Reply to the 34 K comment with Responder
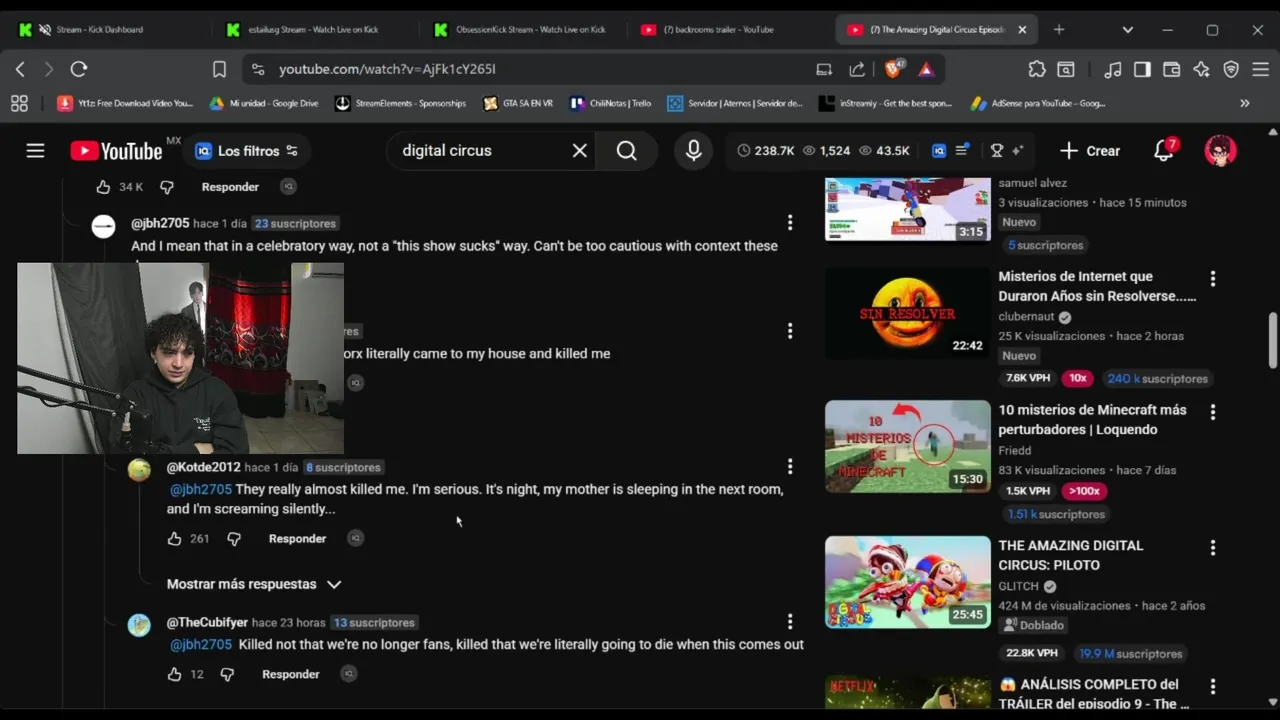 tap(230, 187)
